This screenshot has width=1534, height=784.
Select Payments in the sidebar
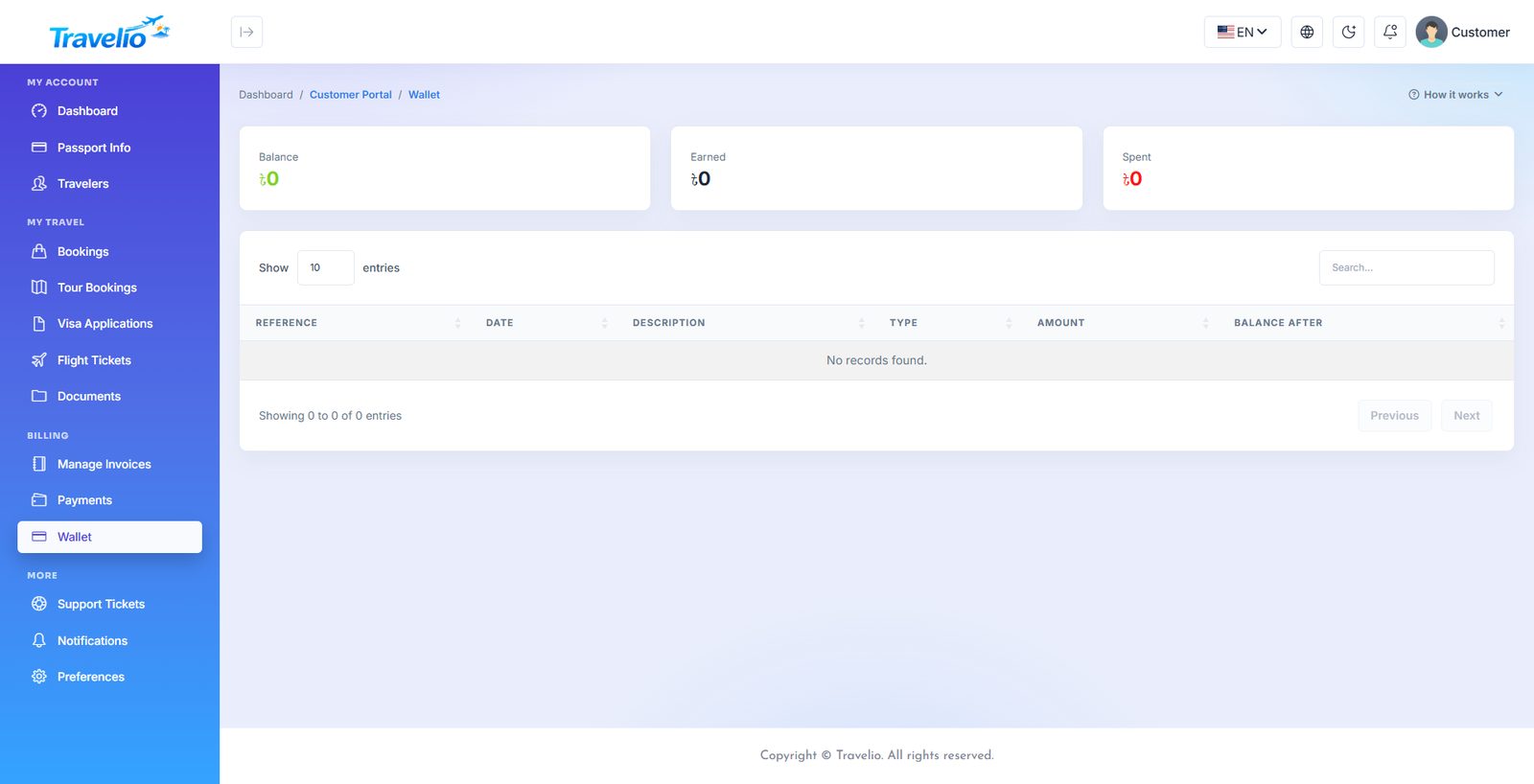(x=109, y=500)
